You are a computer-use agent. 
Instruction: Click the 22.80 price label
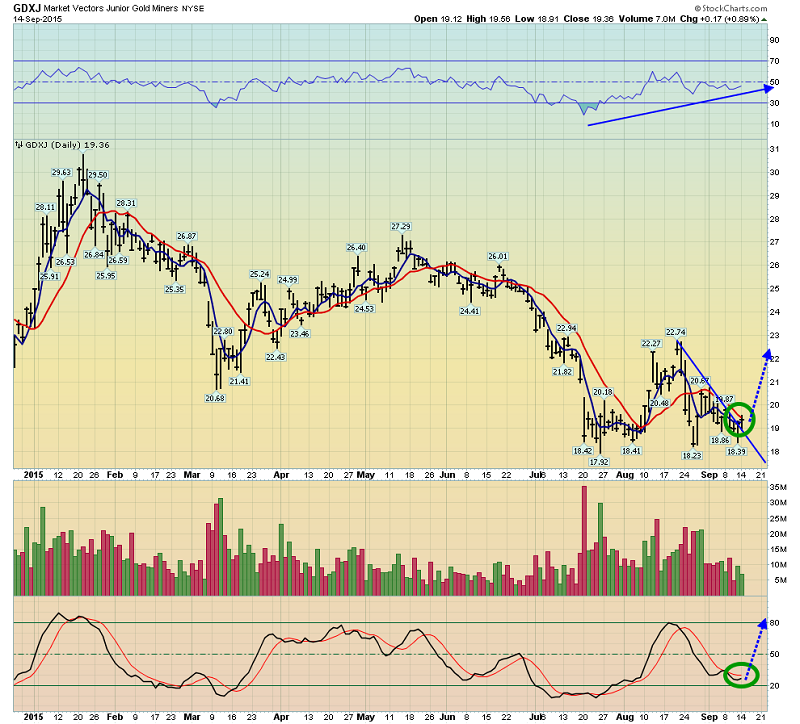(223, 331)
